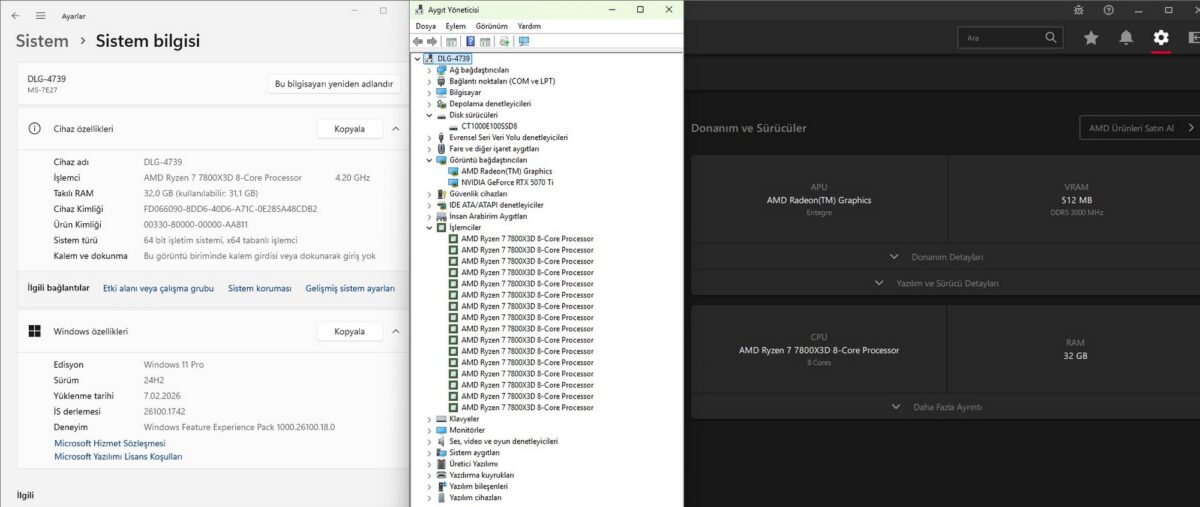Open the bell notifications icon in AMD Software
This screenshot has height=507, width=1200.
coord(1126,37)
